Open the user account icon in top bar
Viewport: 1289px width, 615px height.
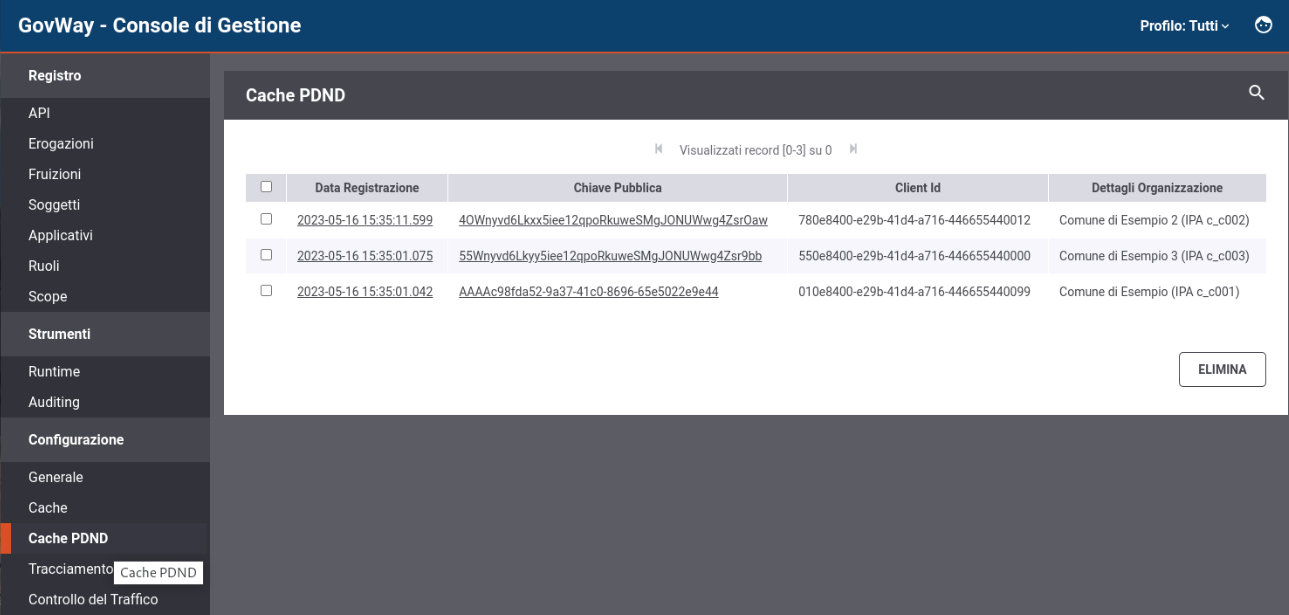point(1264,25)
